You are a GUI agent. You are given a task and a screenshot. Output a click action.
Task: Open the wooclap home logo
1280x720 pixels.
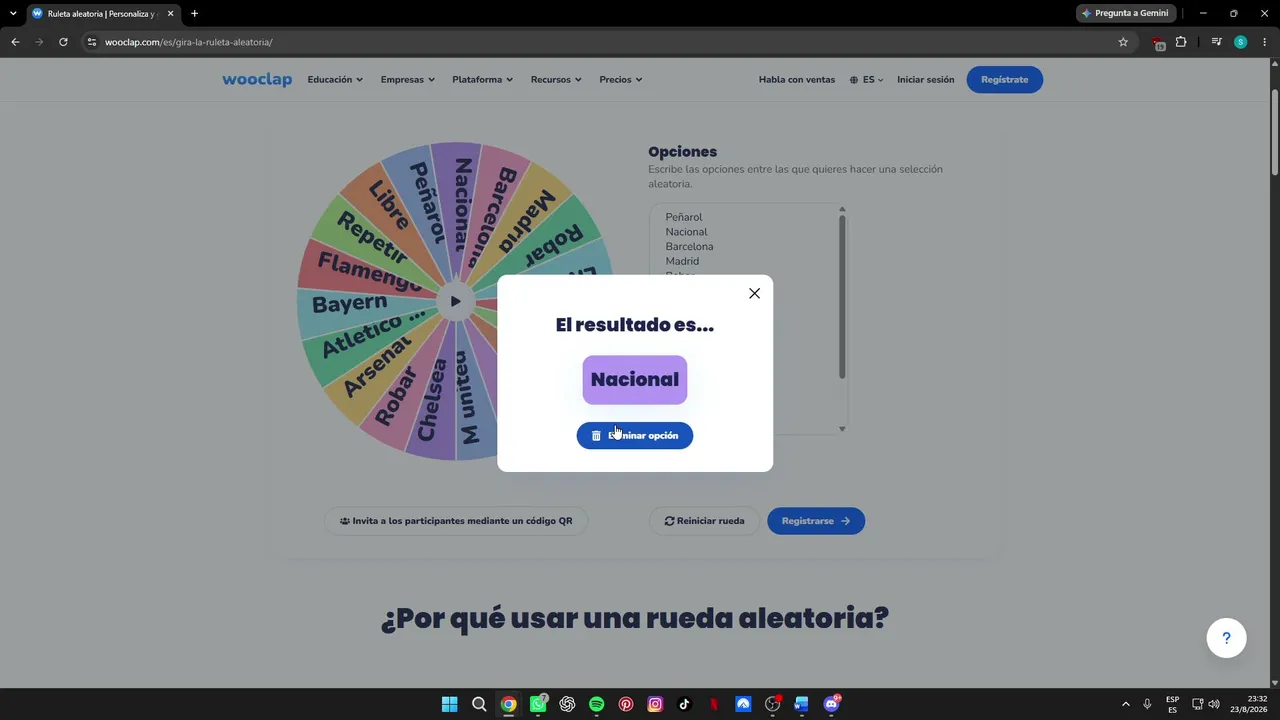257,80
